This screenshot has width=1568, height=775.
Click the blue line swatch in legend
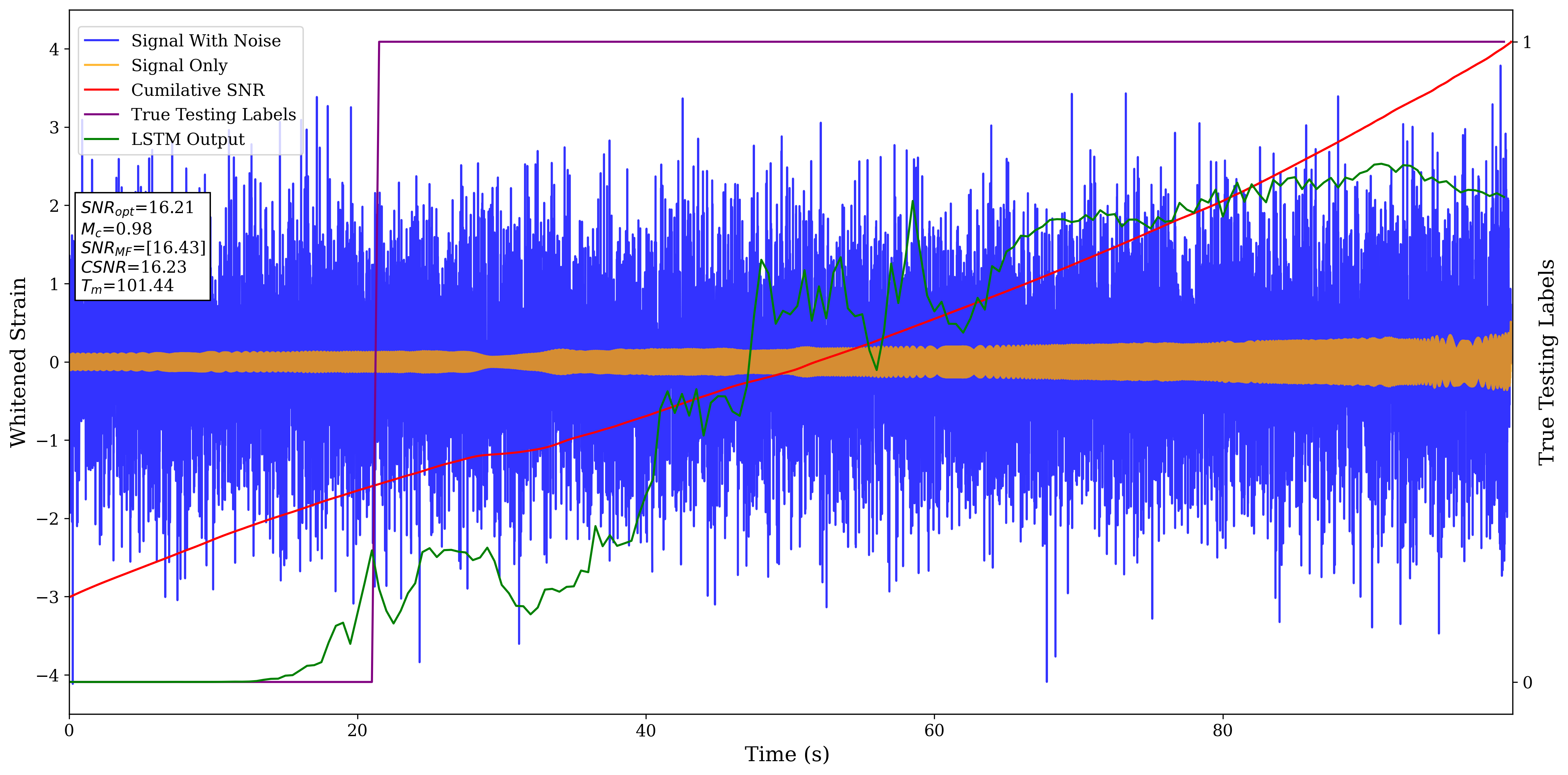(x=101, y=41)
